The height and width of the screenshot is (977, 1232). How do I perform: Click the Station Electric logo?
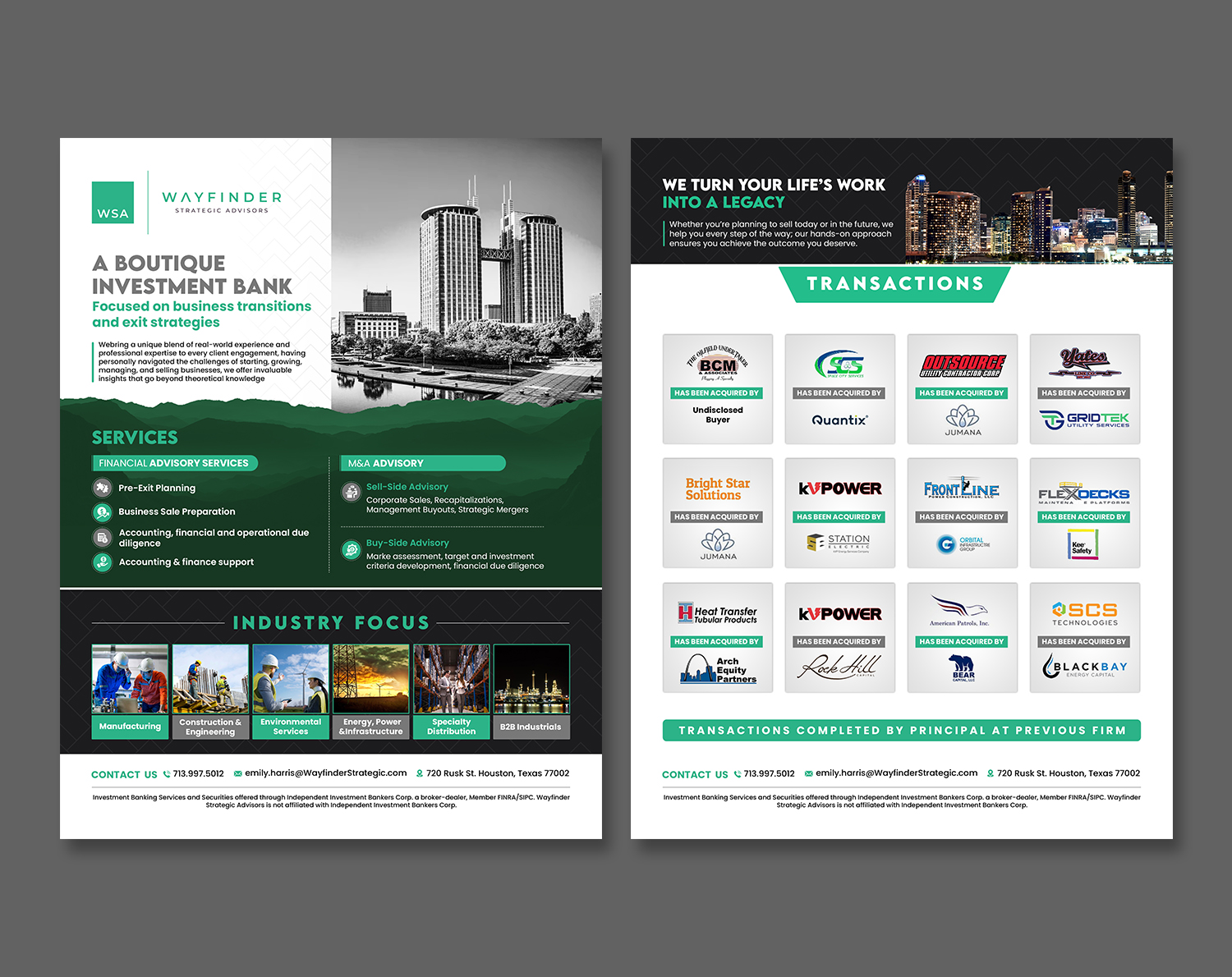click(839, 543)
